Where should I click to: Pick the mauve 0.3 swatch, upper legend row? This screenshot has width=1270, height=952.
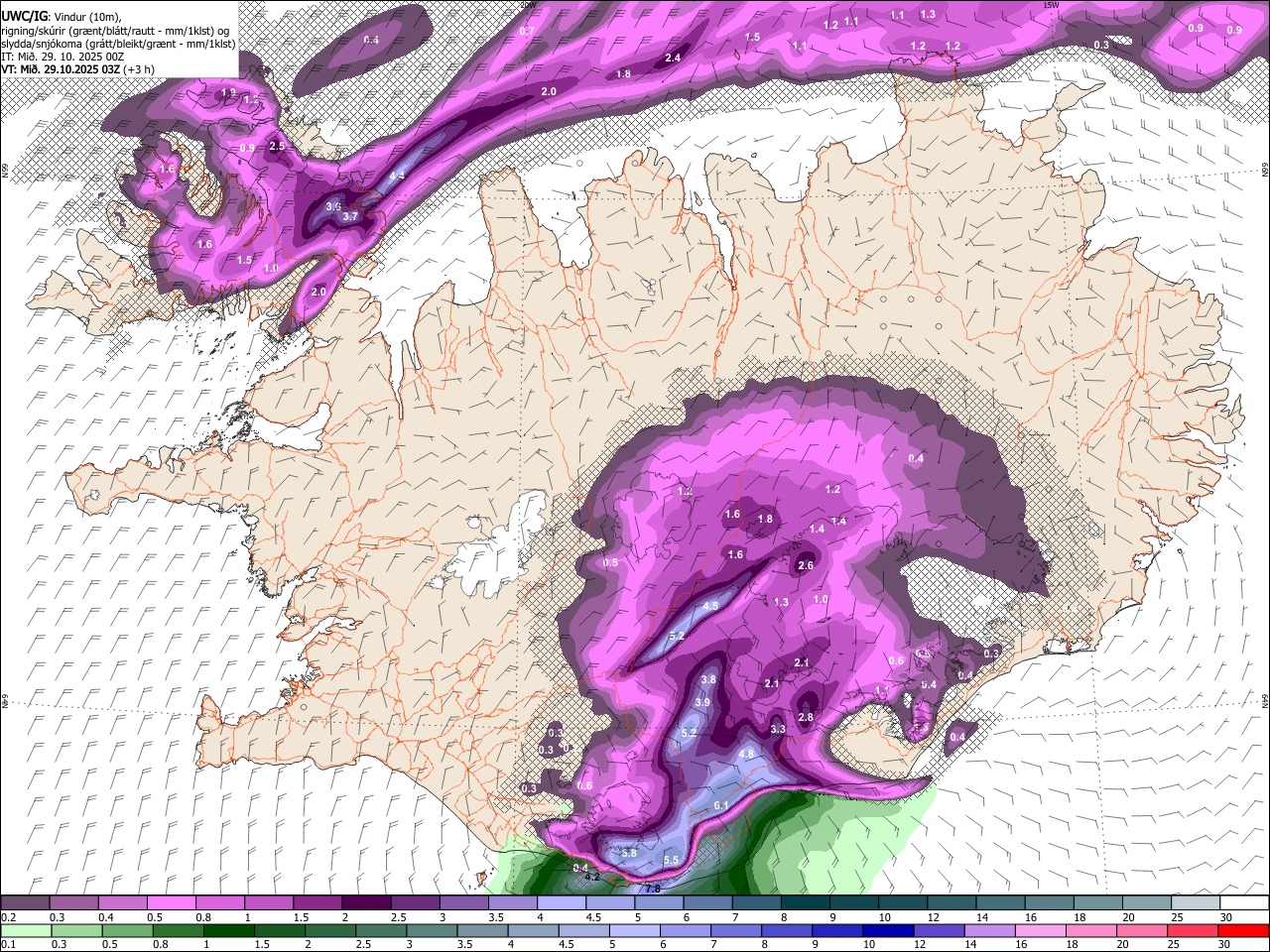click(73, 902)
